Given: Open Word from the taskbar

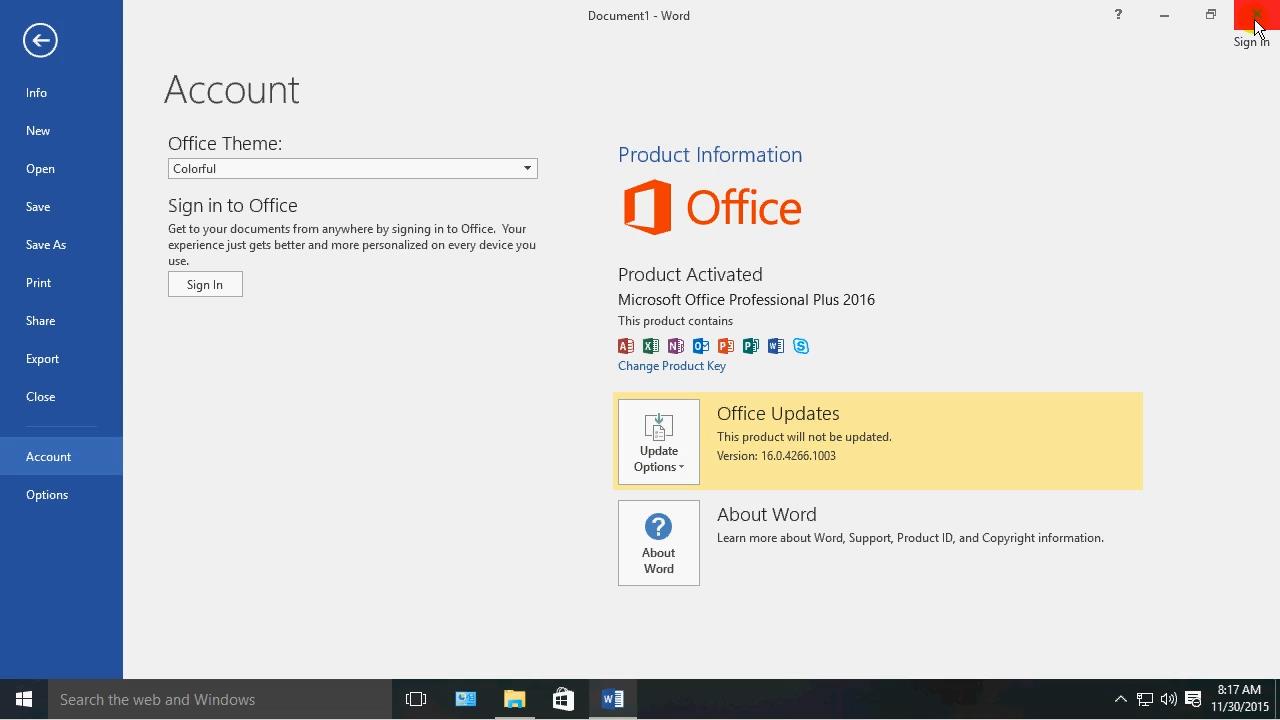Looking at the screenshot, I should 612,699.
